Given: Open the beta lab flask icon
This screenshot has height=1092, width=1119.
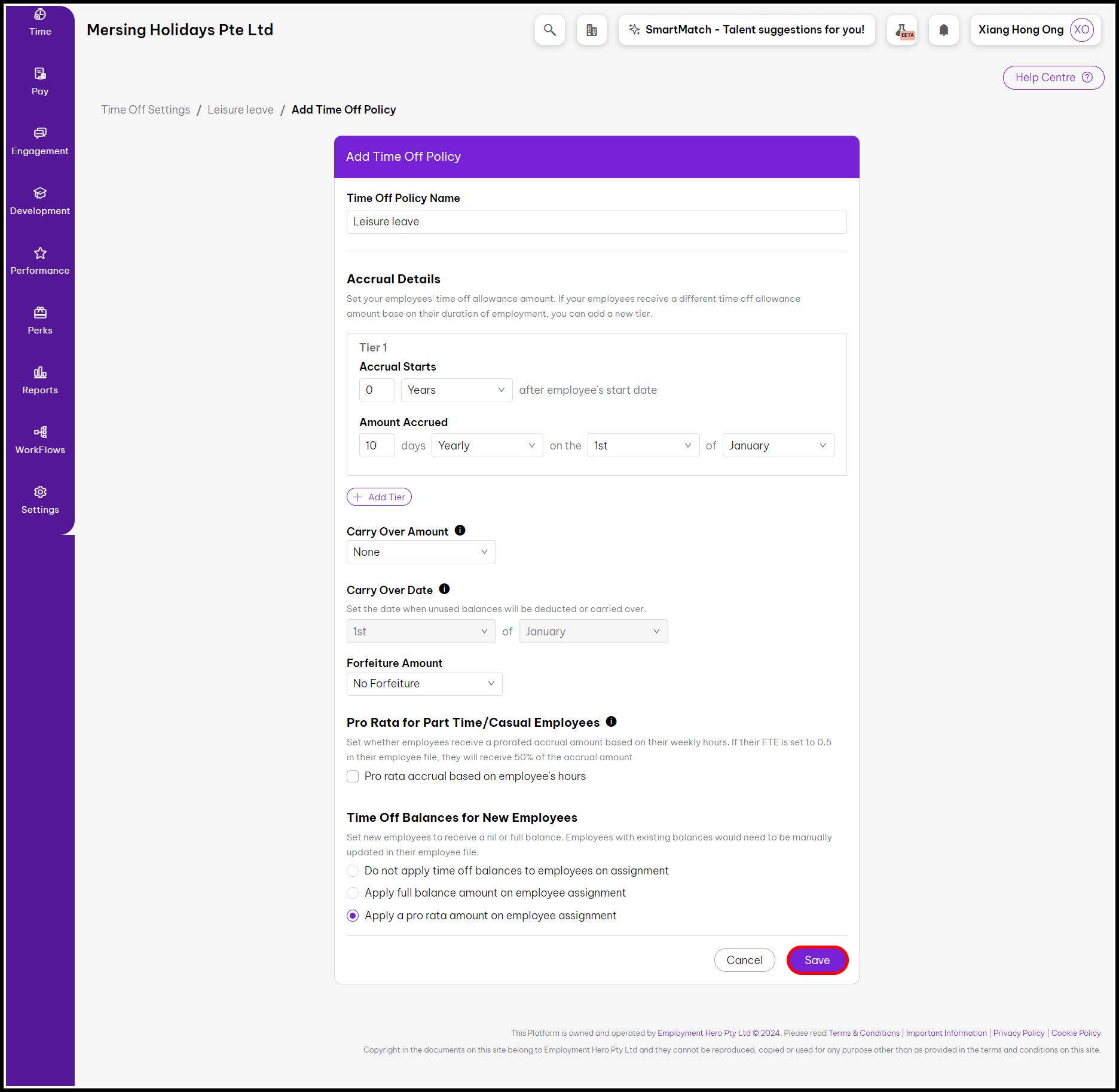Looking at the screenshot, I should coord(901,30).
